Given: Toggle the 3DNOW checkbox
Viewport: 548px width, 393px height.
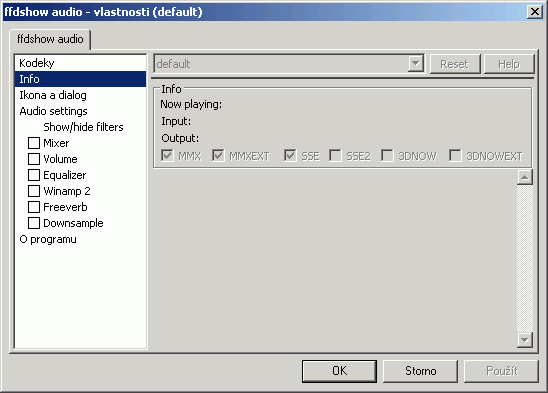Looking at the screenshot, I should pos(387,156).
